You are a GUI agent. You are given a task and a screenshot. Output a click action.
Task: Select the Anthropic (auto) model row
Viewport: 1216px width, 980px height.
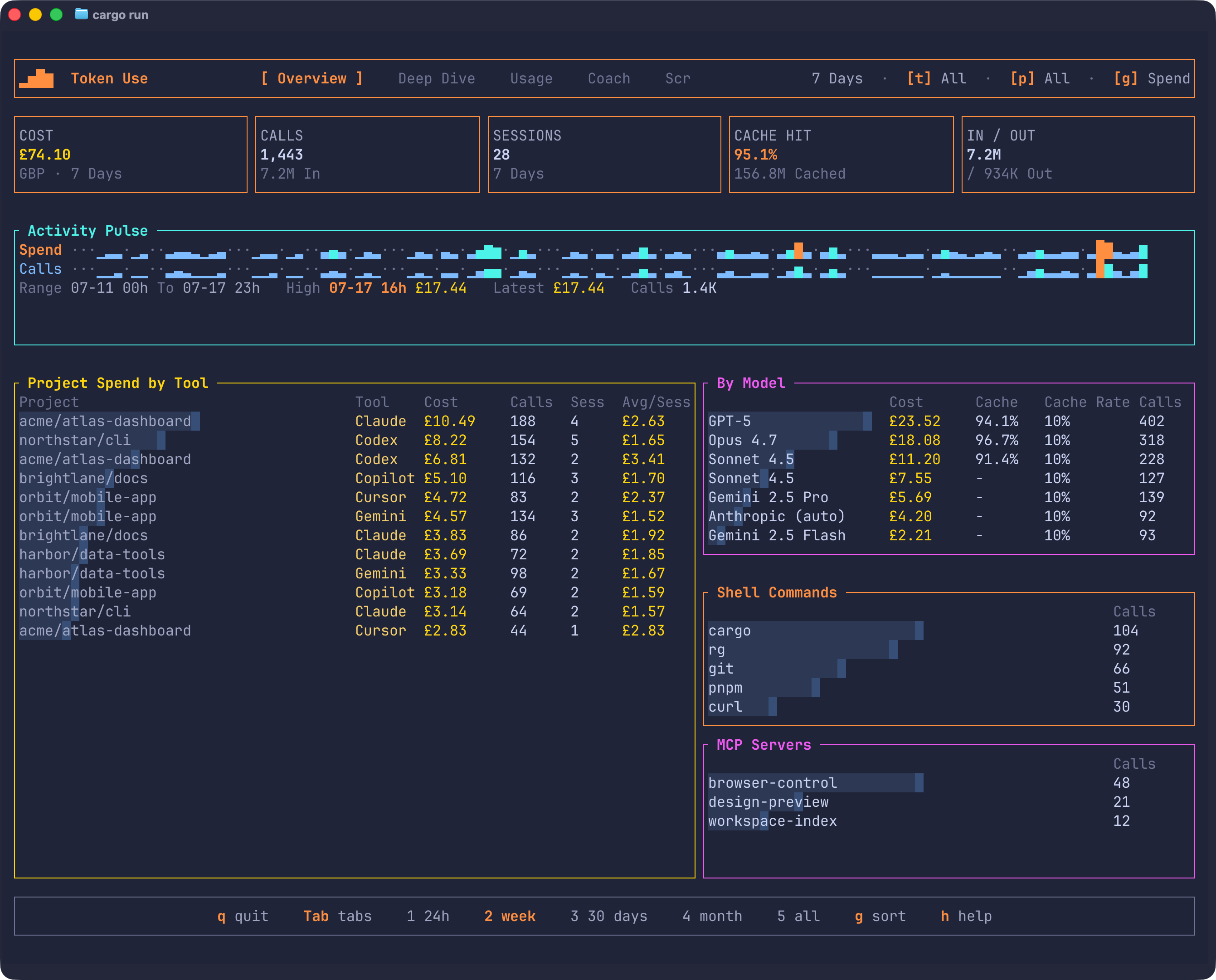tap(949, 517)
